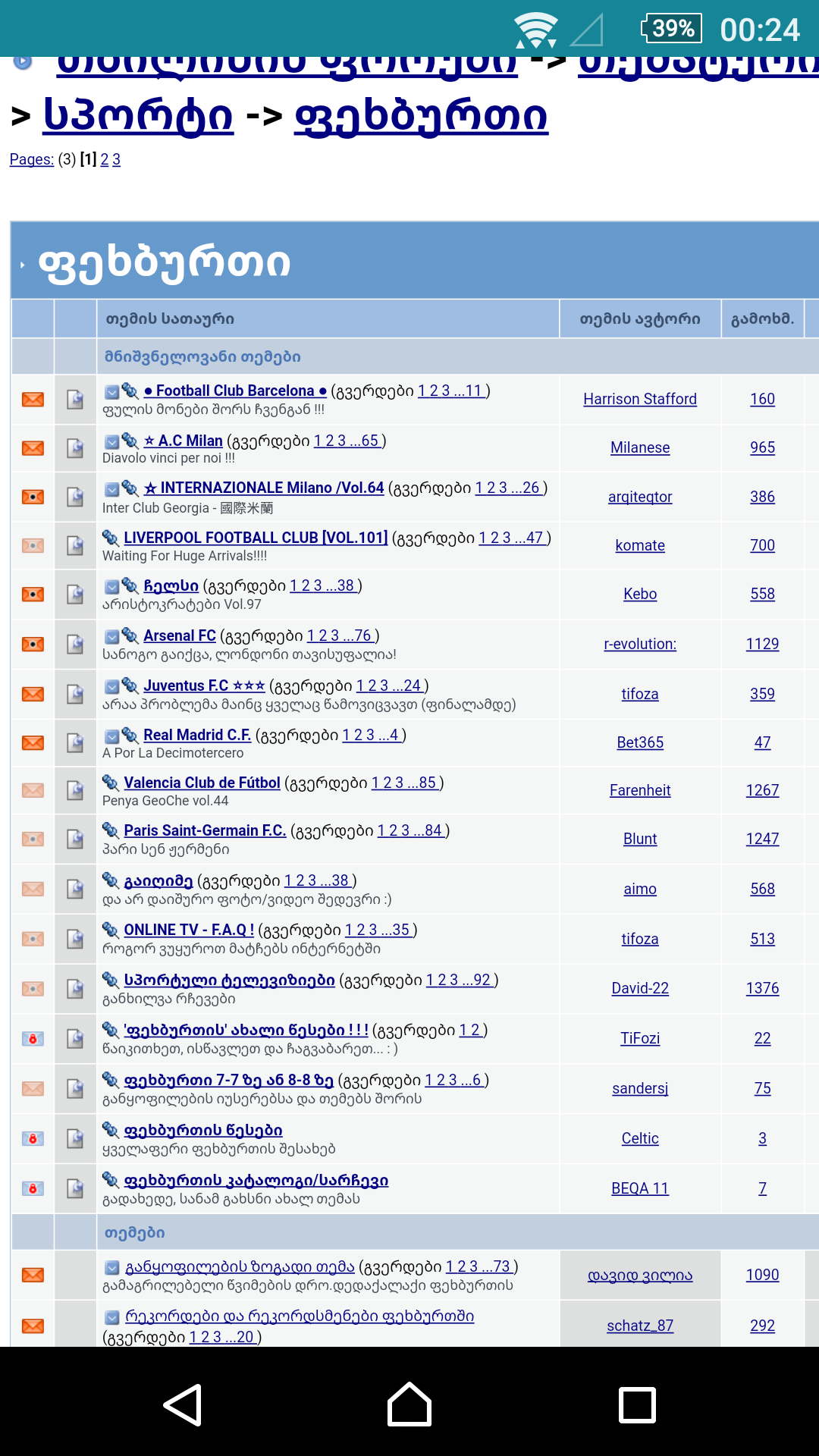View sandersj author profile
Image resolution: width=819 pixels, height=1456 pixels.
click(640, 1088)
